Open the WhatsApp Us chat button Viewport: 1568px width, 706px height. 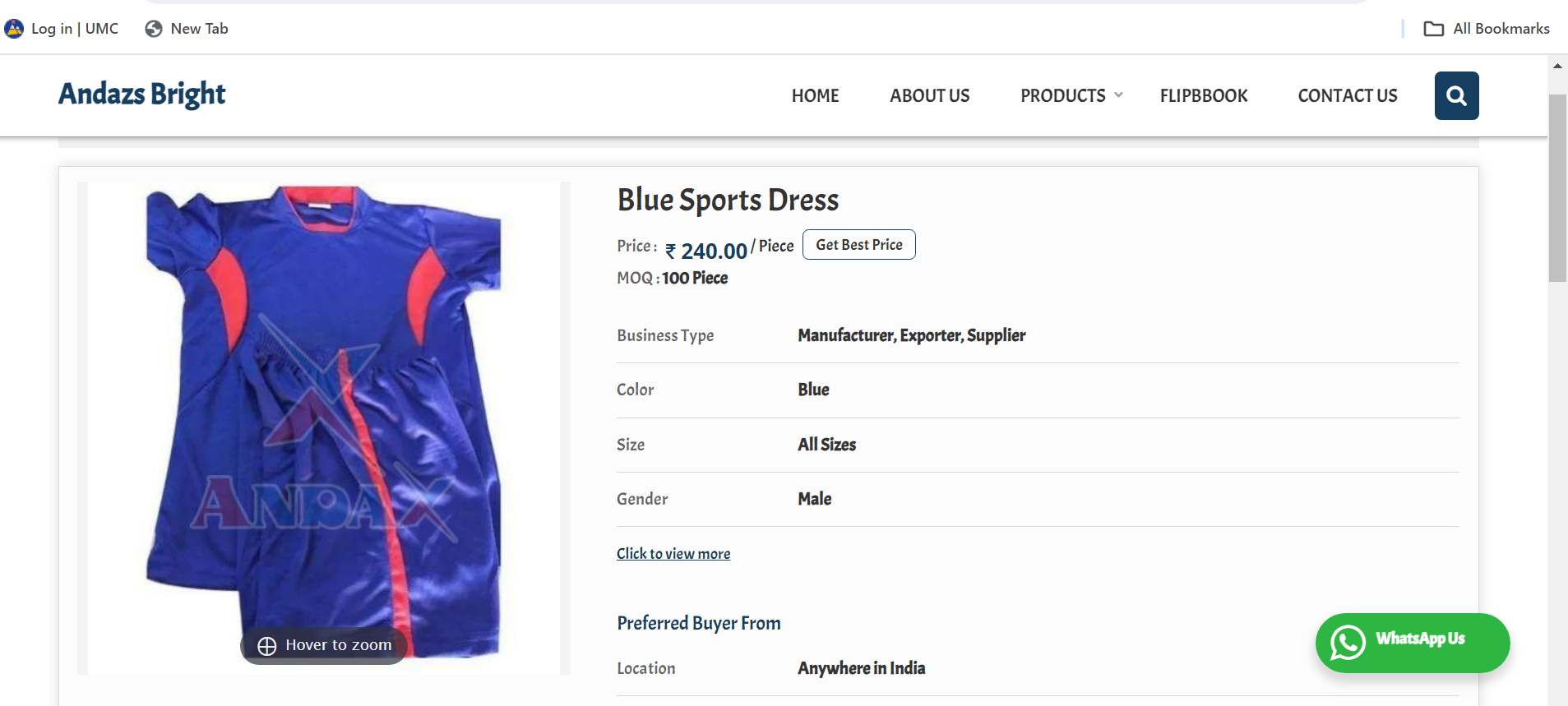1413,643
